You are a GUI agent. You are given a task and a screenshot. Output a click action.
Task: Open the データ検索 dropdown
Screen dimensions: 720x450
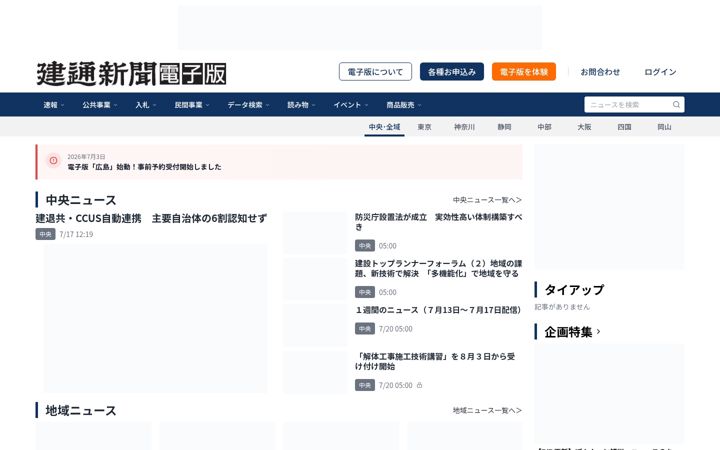click(248, 105)
